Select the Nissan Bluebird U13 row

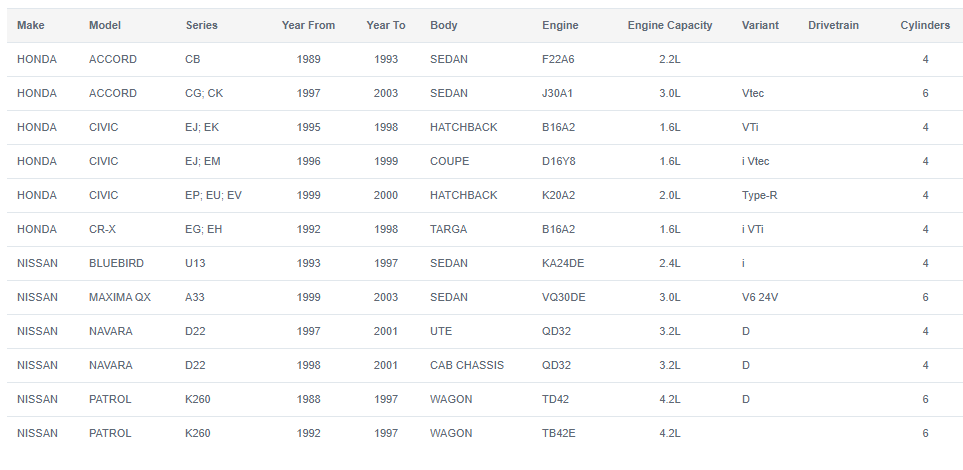(x=485, y=264)
